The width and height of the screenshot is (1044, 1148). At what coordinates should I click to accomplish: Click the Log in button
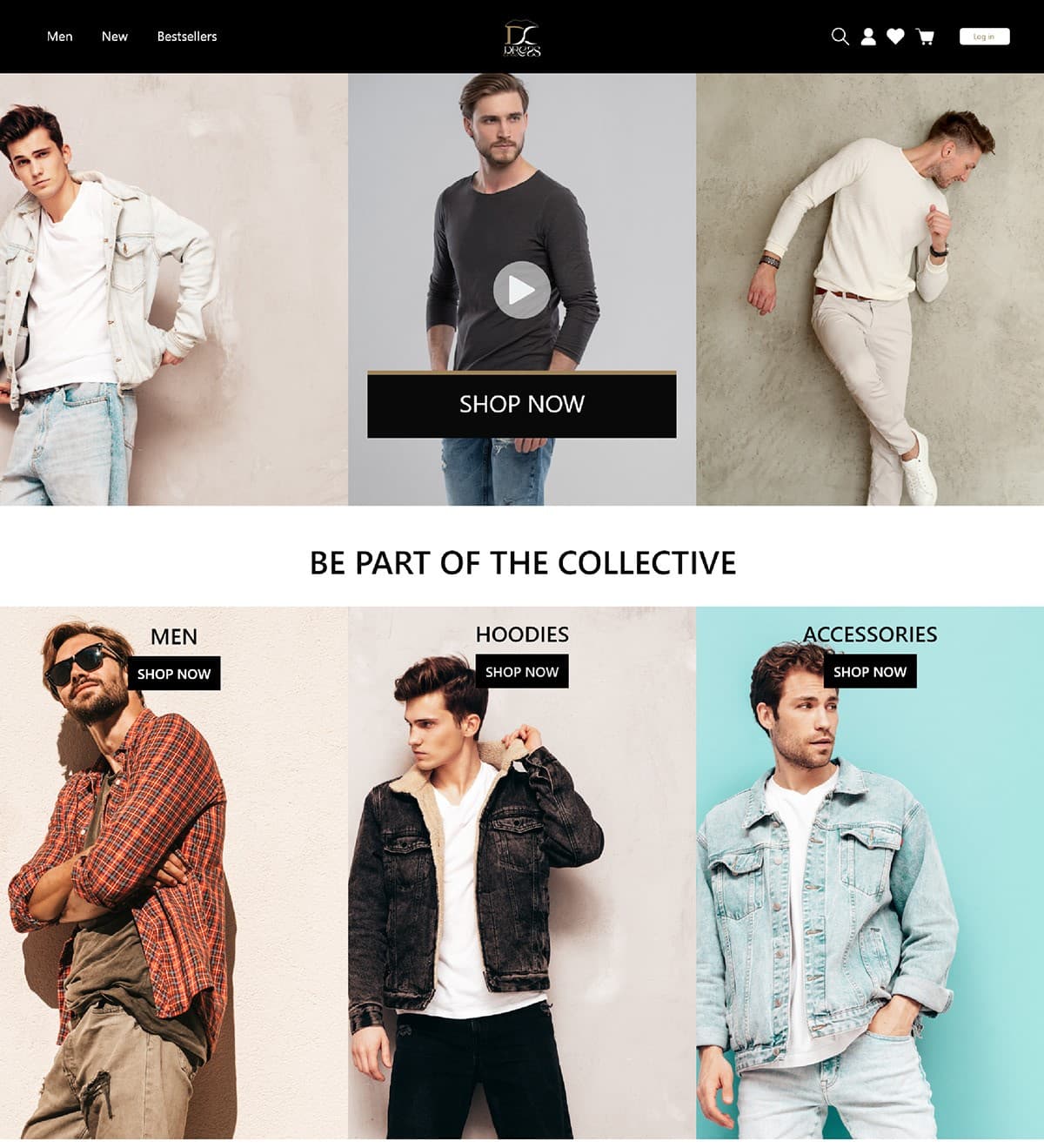[984, 37]
